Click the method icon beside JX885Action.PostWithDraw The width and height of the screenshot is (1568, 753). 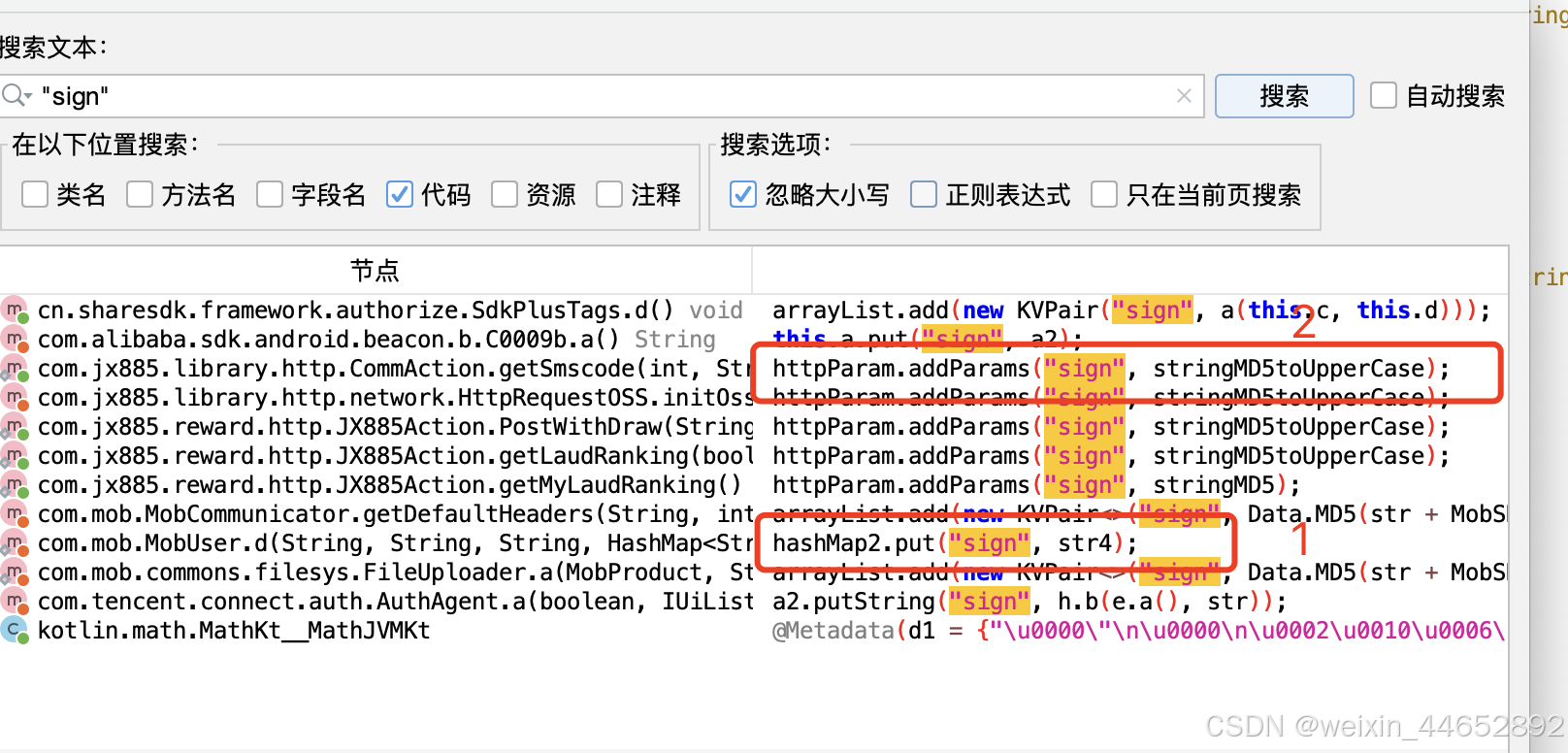coord(15,427)
